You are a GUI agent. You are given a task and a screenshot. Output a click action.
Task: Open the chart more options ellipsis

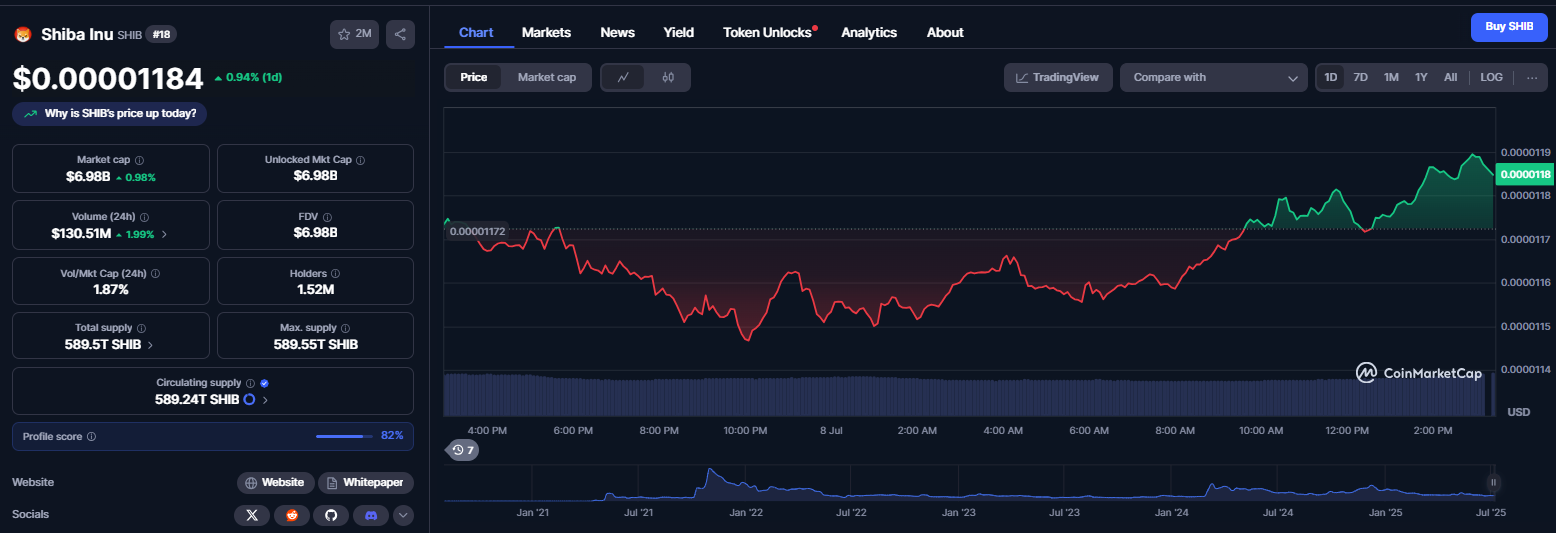(1532, 77)
